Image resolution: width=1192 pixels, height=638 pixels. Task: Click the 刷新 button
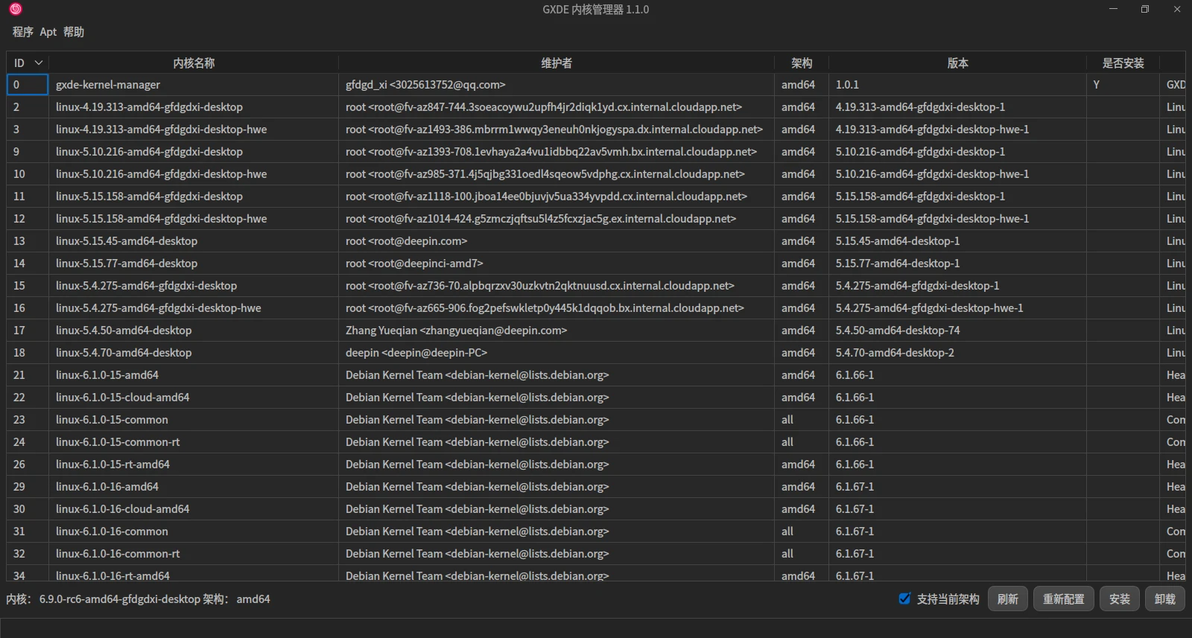point(1007,599)
